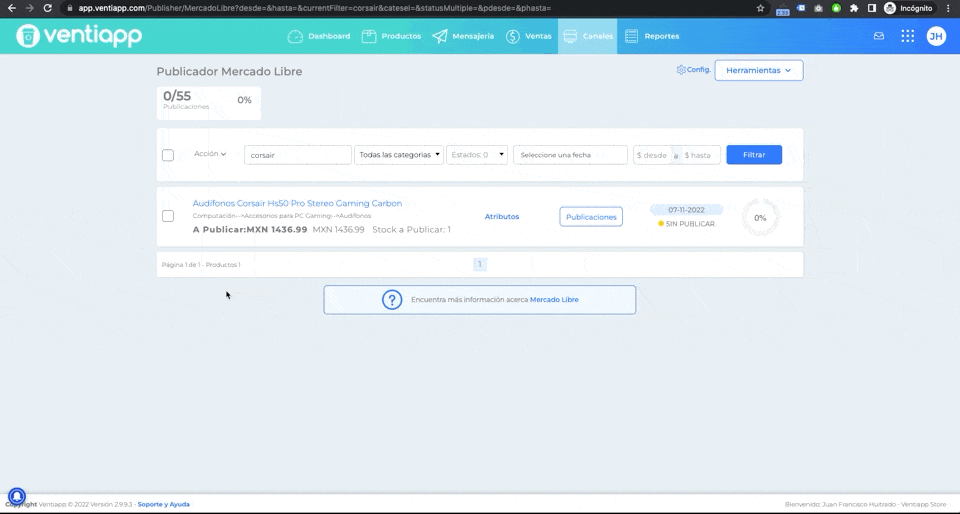Click the Ventiapp logo

click(79, 35)
